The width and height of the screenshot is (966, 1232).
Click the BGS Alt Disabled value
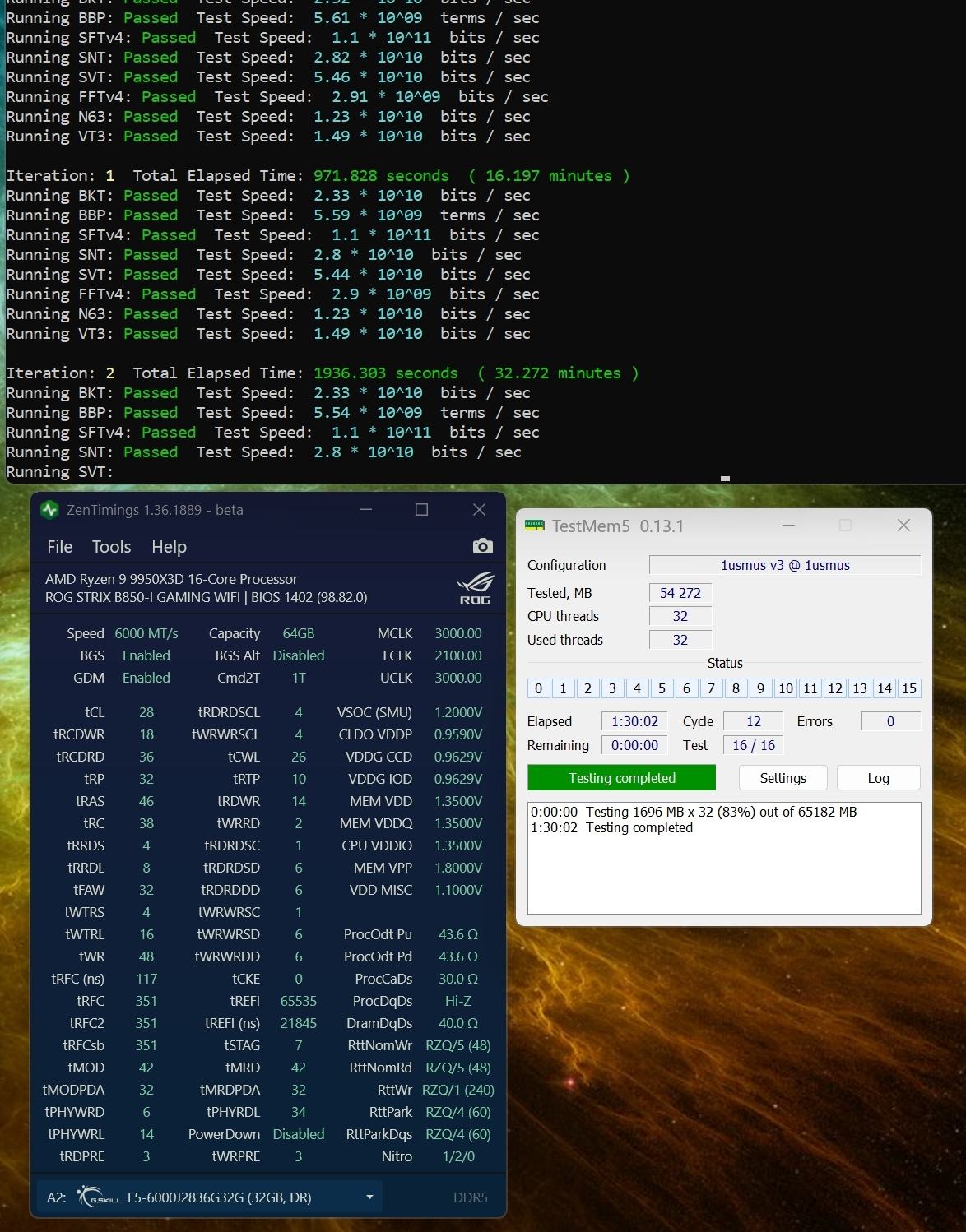point(299,655)
